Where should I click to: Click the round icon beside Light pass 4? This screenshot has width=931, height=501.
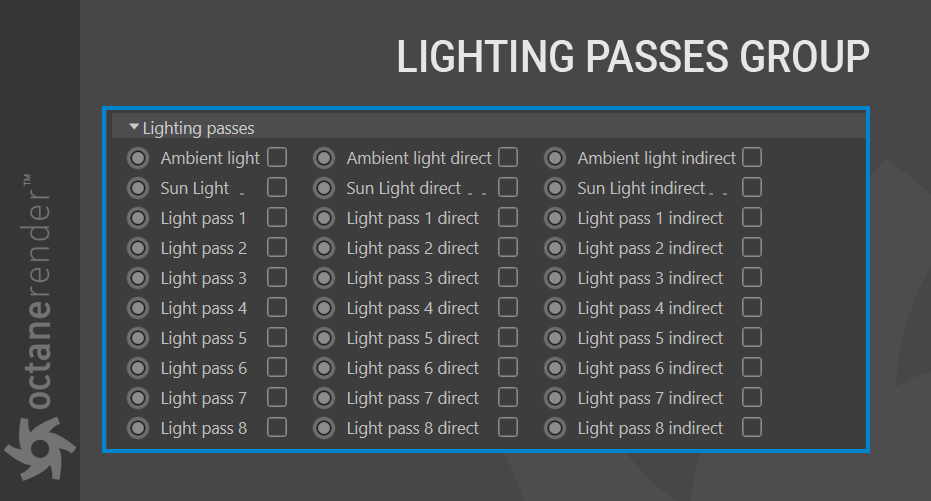click(139, 308)
